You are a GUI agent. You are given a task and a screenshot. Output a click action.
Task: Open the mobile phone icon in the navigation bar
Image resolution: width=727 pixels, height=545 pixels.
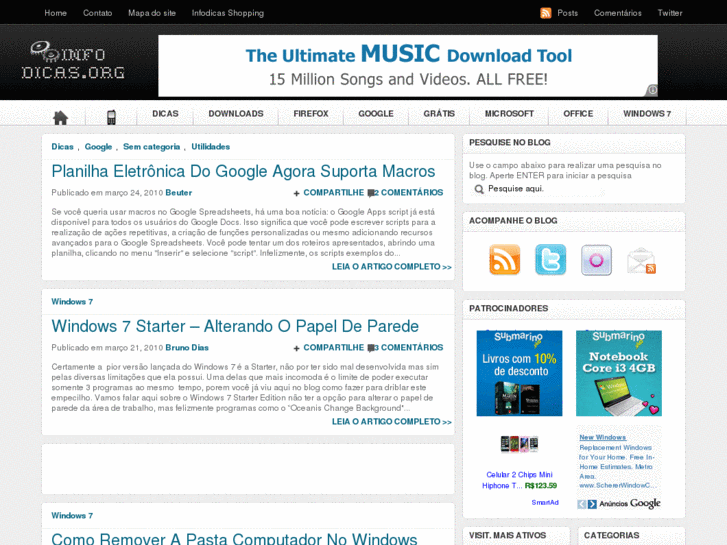click(111, 117)
